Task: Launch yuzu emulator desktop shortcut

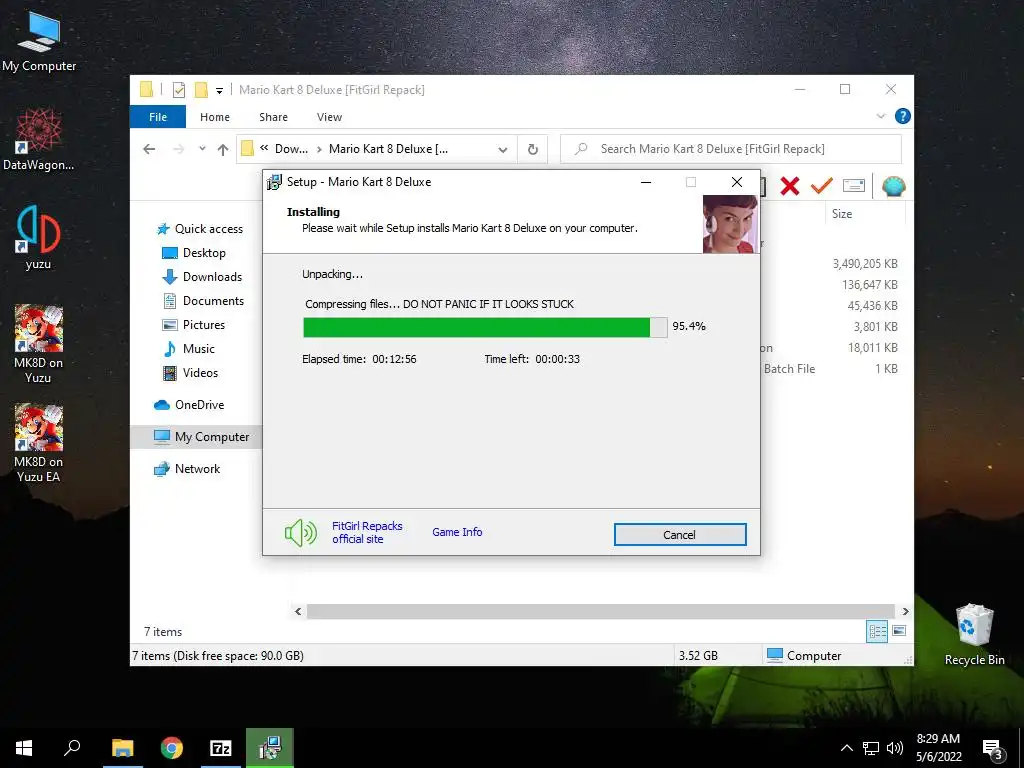Action: pos(39,238)
